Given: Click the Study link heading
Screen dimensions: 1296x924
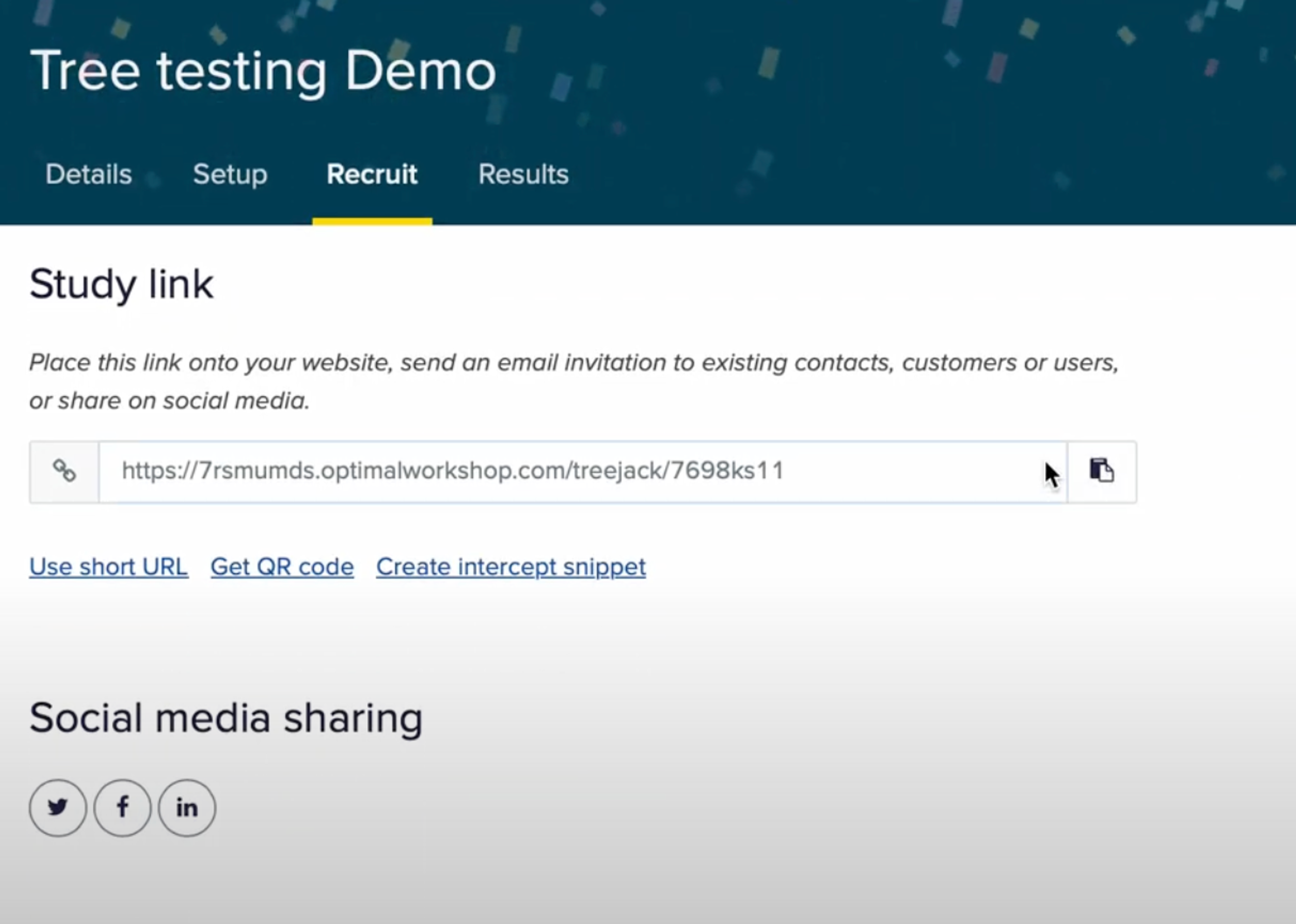Looking at the screenshot, I should pyautogui.click(x=121, y=284).
